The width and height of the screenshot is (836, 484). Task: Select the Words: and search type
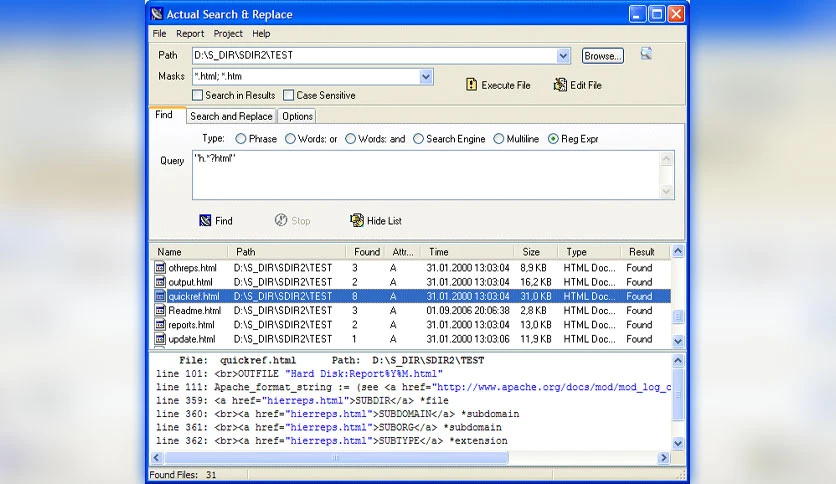[350, 139]
